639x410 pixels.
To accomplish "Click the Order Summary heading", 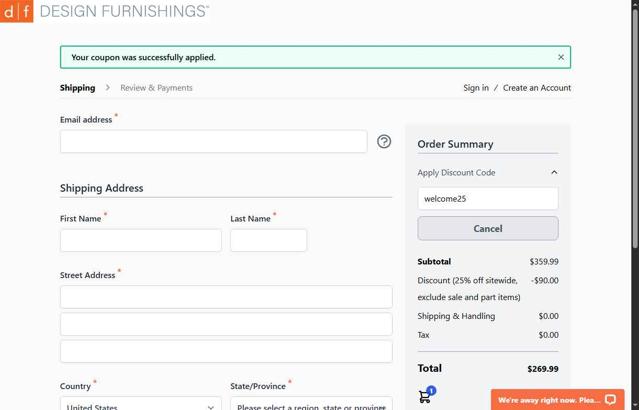I will pos(455,144).
